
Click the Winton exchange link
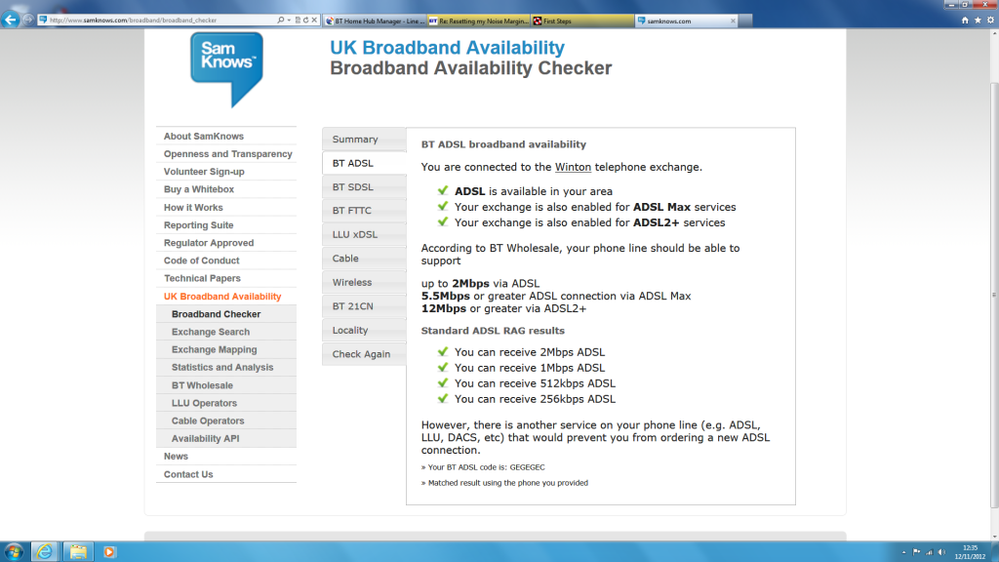(573, 167)
